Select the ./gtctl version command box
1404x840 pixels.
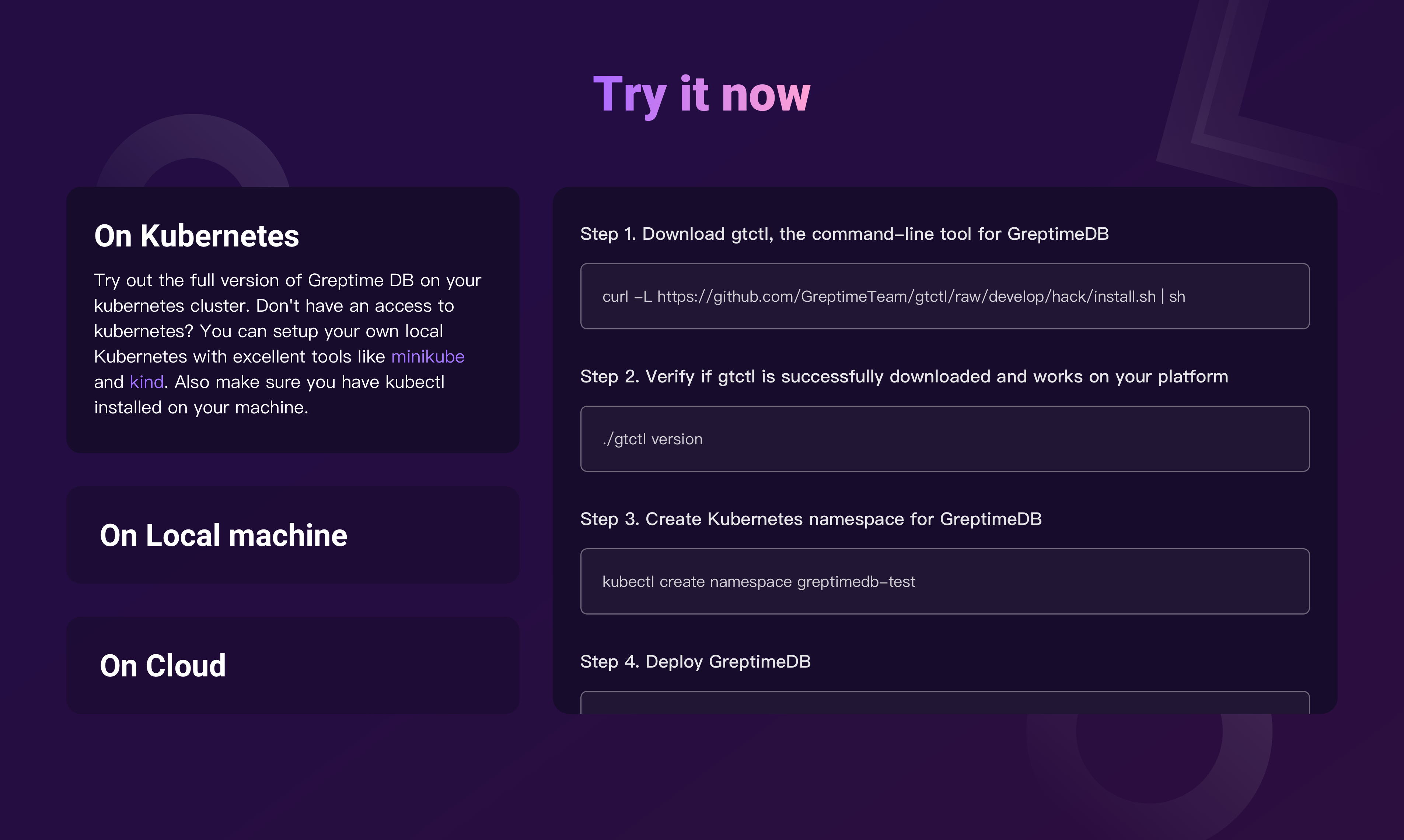coord(945,439)
